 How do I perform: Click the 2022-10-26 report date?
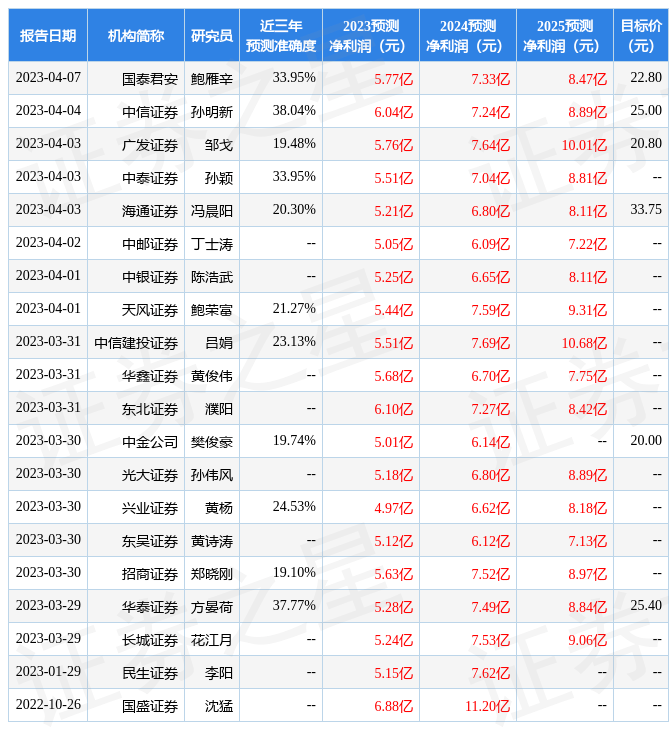[48, 704]
